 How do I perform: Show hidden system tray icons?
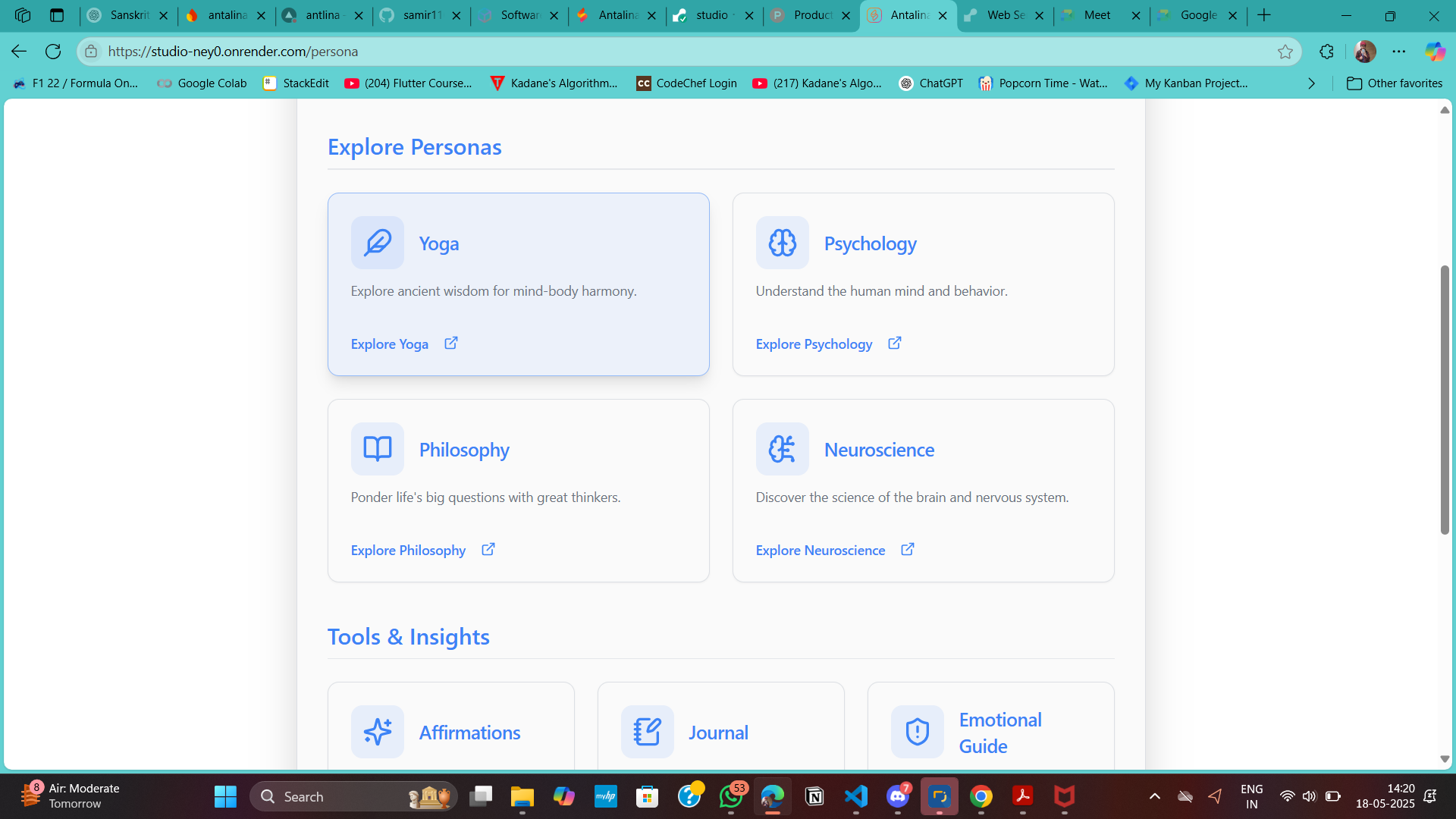pyautogui.click(x=1154, y=796)
